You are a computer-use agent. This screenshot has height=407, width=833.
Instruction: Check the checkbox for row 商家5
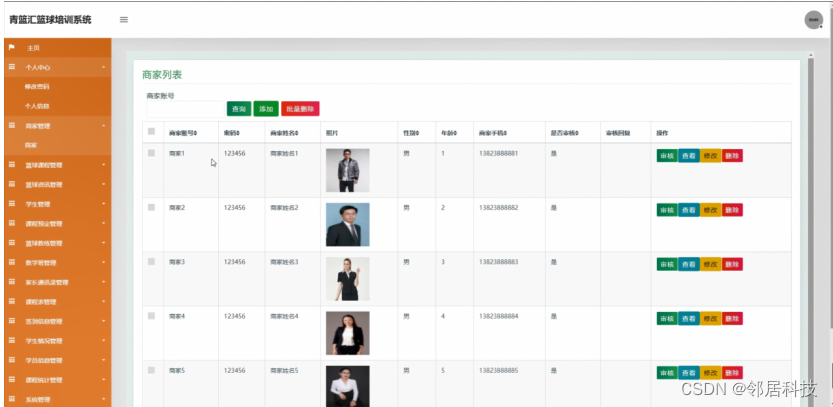[151, 370]
